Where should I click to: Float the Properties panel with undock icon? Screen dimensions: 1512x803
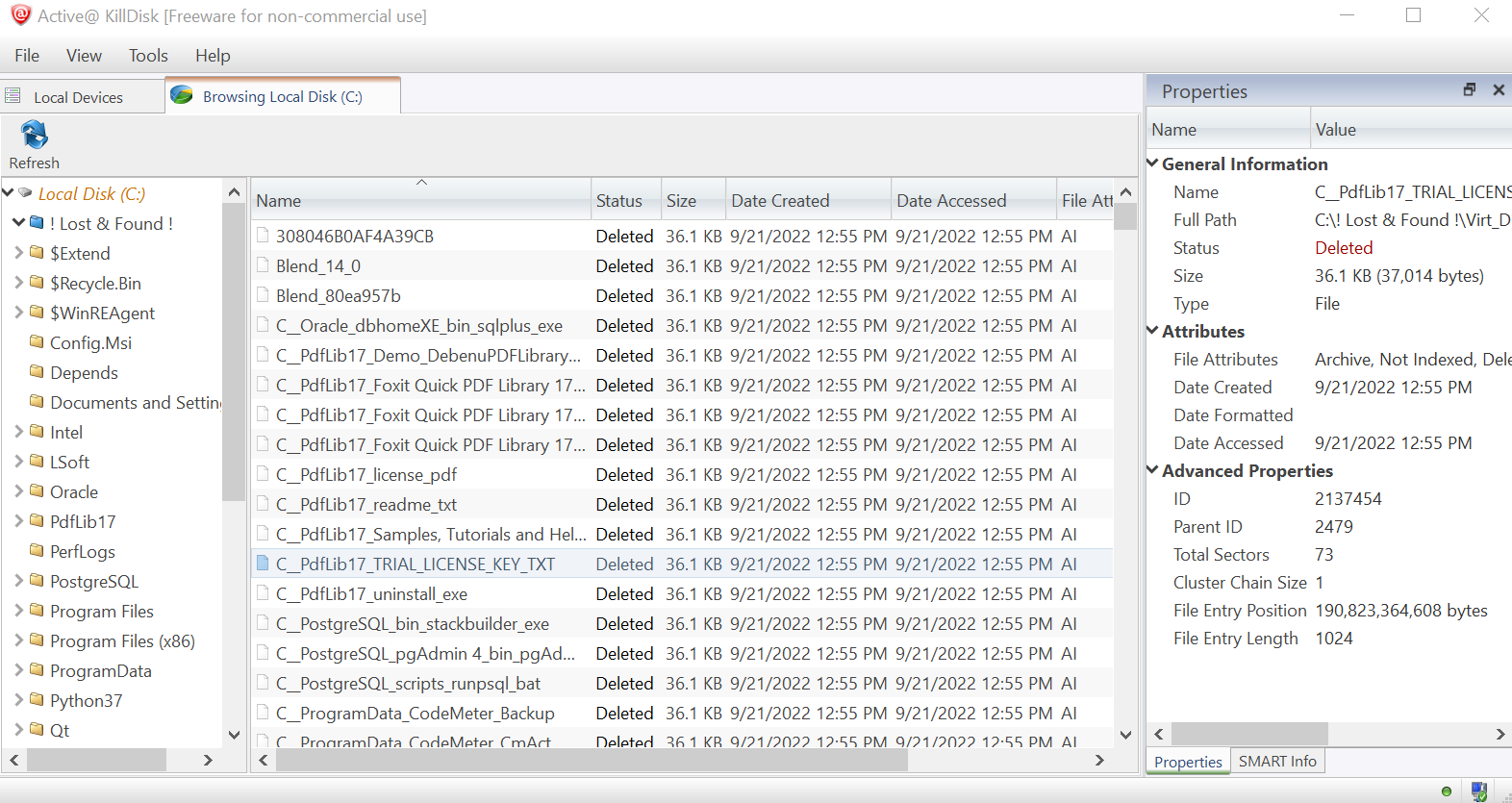1469,89
